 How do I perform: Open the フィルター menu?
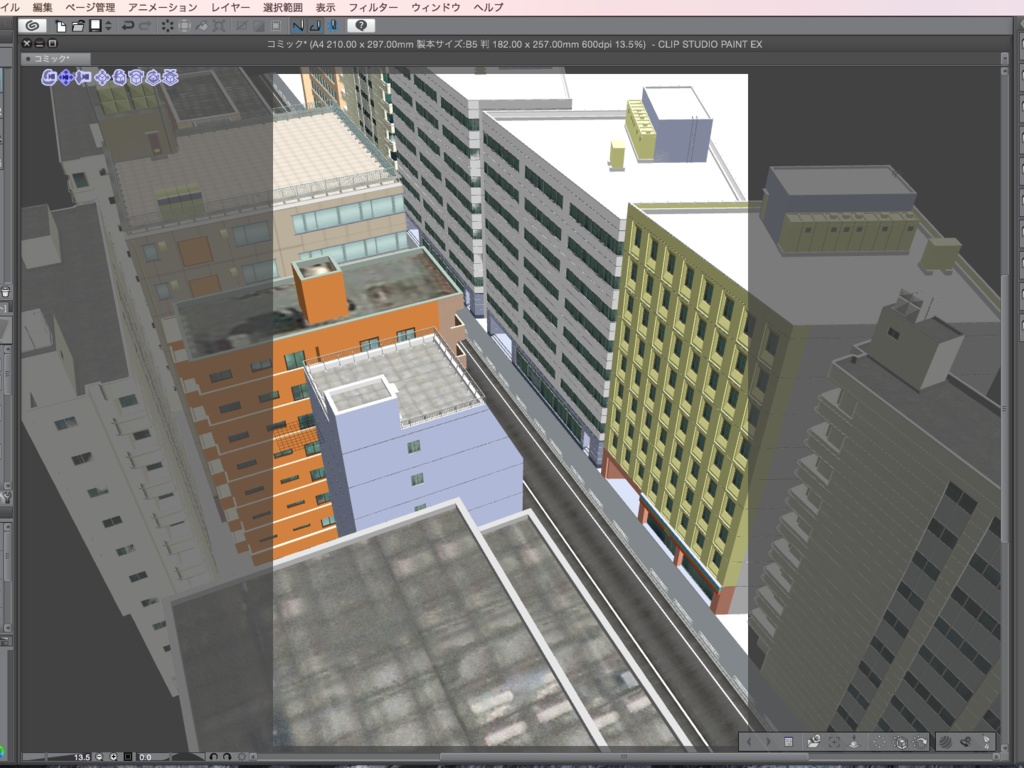373,7
